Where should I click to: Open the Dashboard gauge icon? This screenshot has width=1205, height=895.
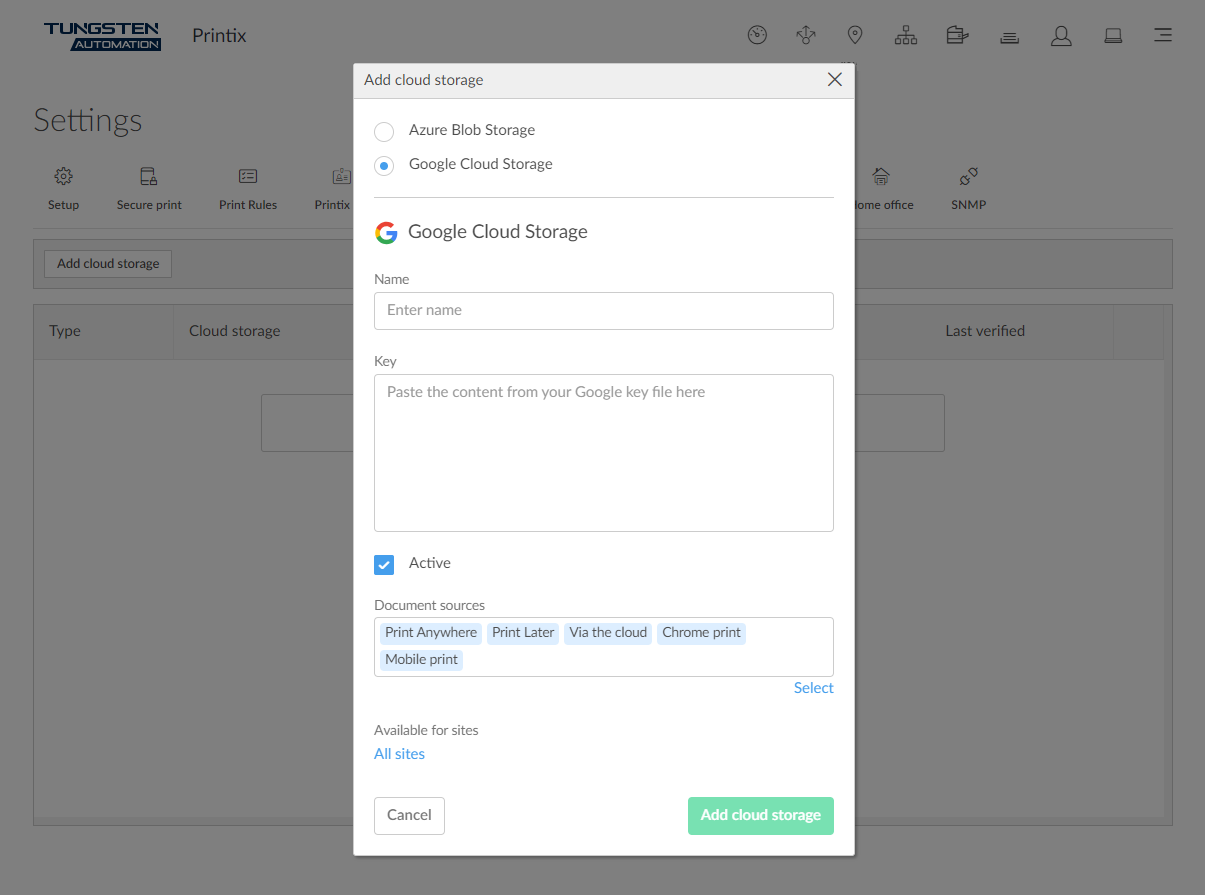[757, 35]
